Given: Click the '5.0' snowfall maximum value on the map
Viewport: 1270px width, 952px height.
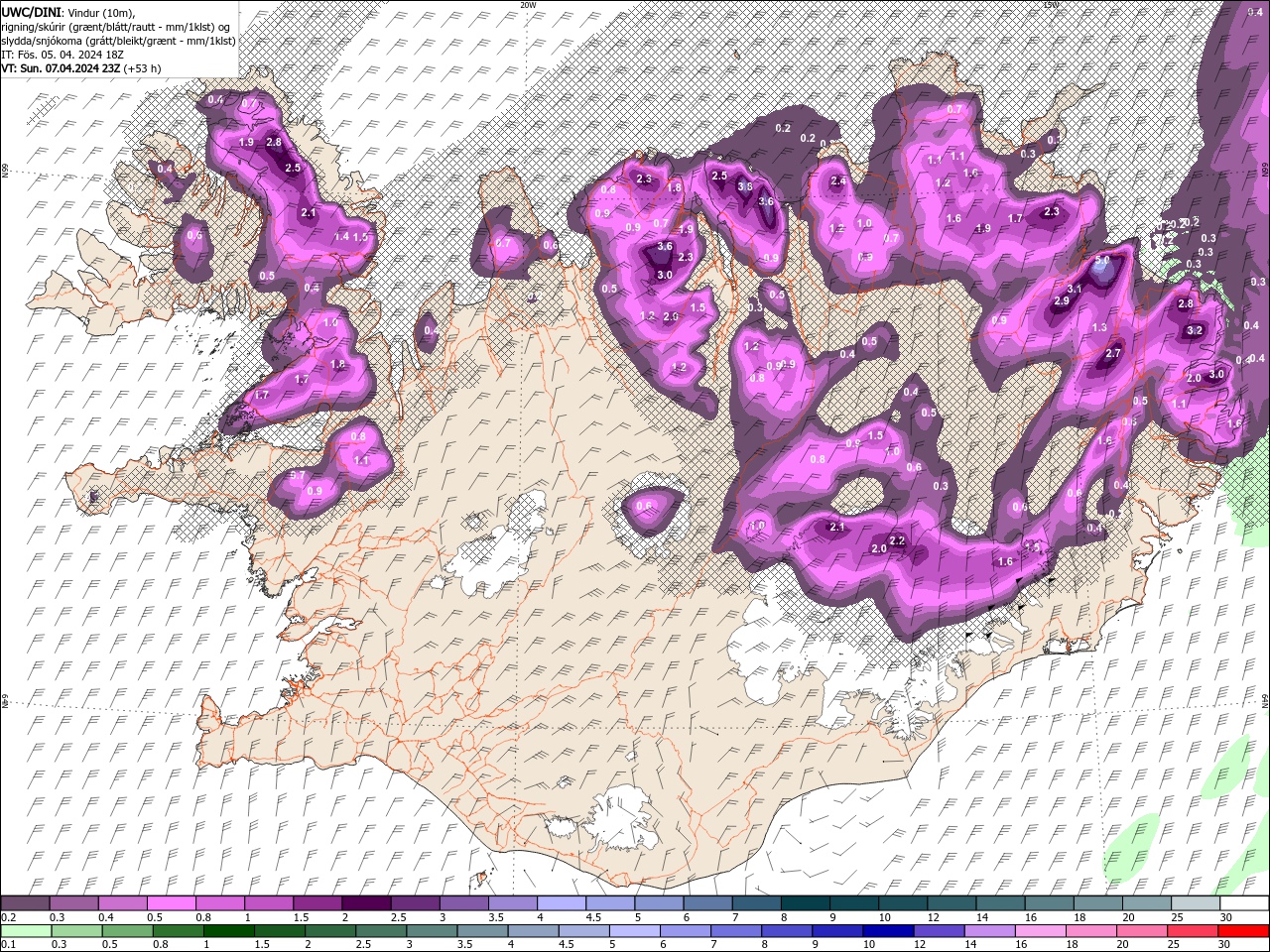Looking at the screenshot, I should [1102, 260].
